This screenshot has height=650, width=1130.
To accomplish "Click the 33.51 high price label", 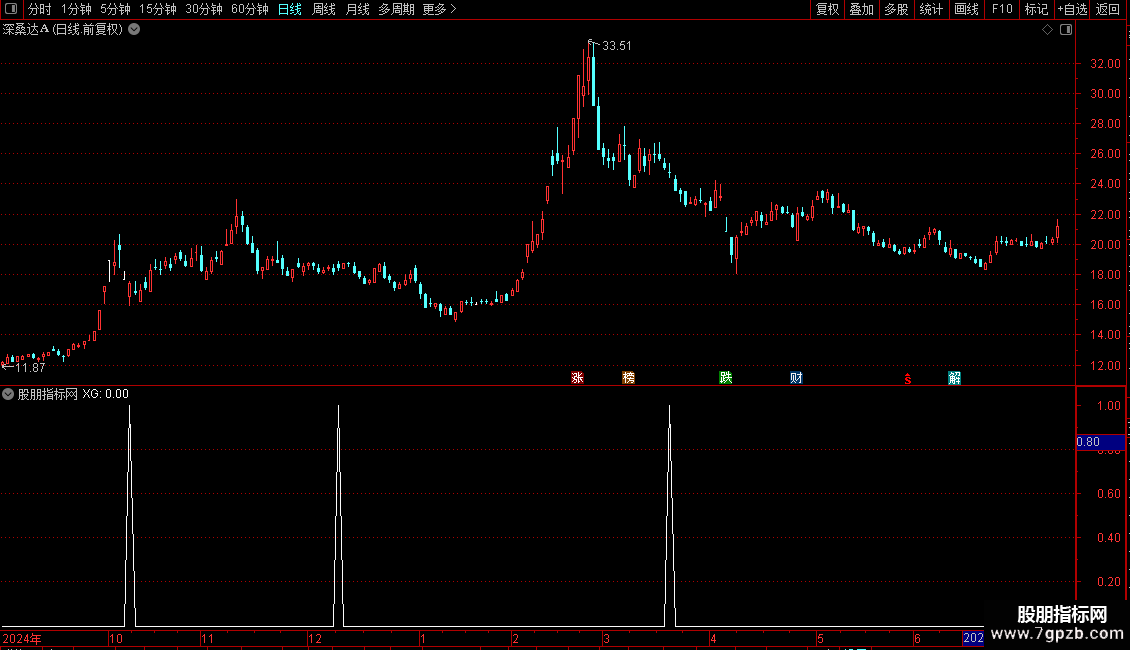I will 617,46.
